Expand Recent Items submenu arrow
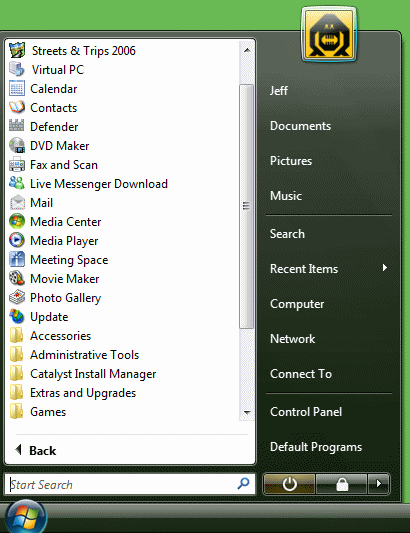Image resolution: width=410 pixels, height=533 pixels. coord(385,268)
